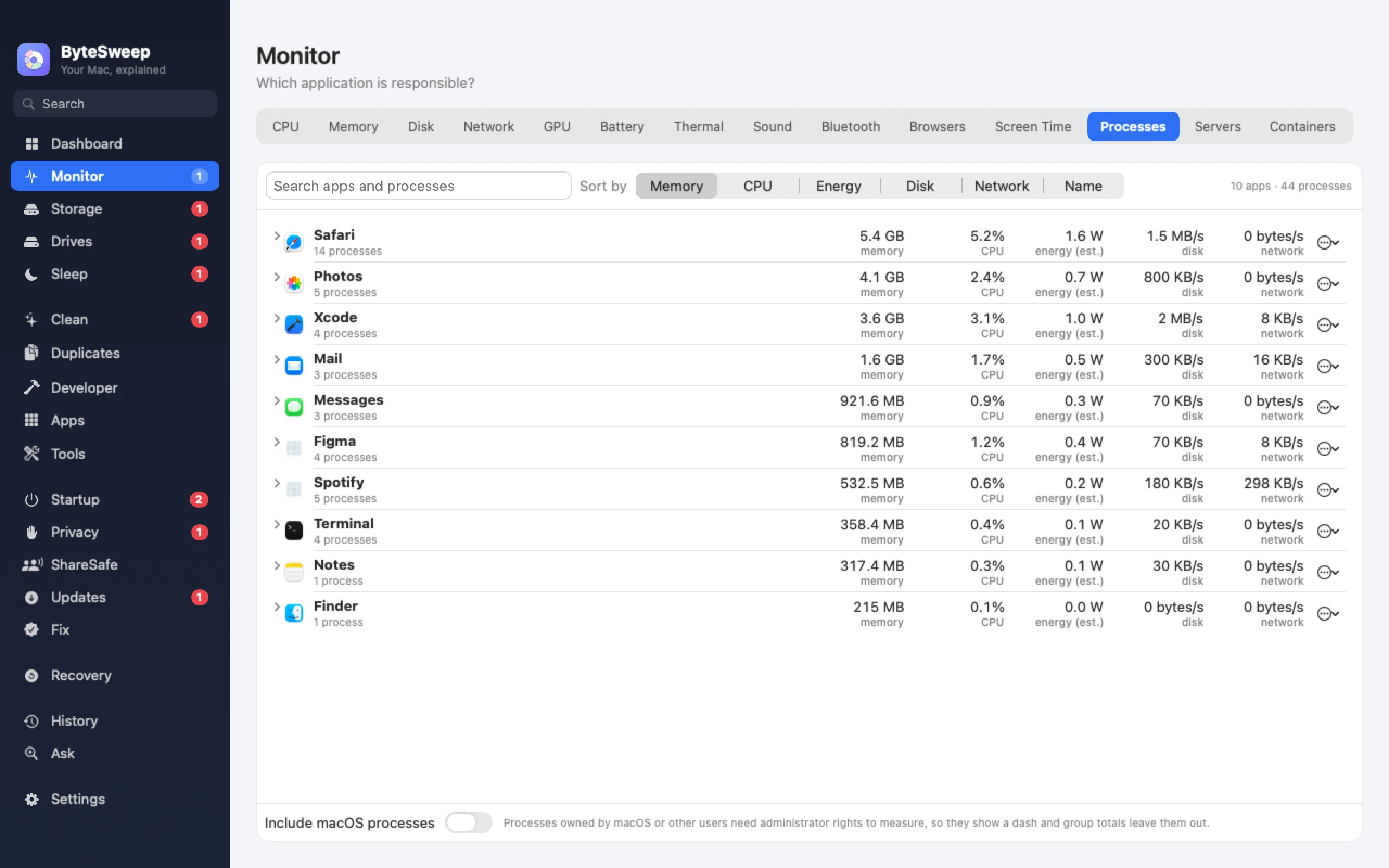Toggle Include macOS processes switch

468,822
